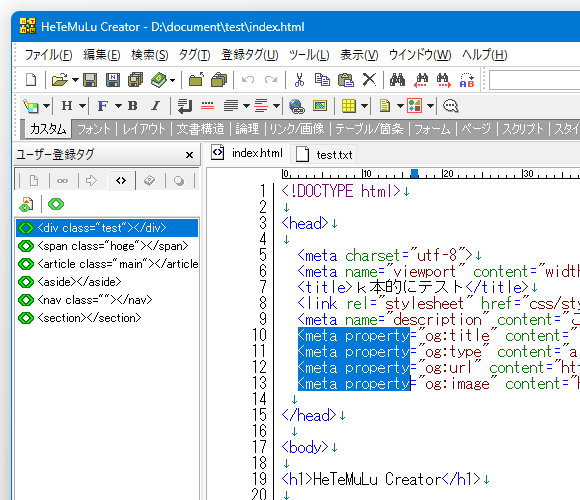Open the 編集(E) menu
Viewport: 580px width, 500px height.
[x=102, y=55]
